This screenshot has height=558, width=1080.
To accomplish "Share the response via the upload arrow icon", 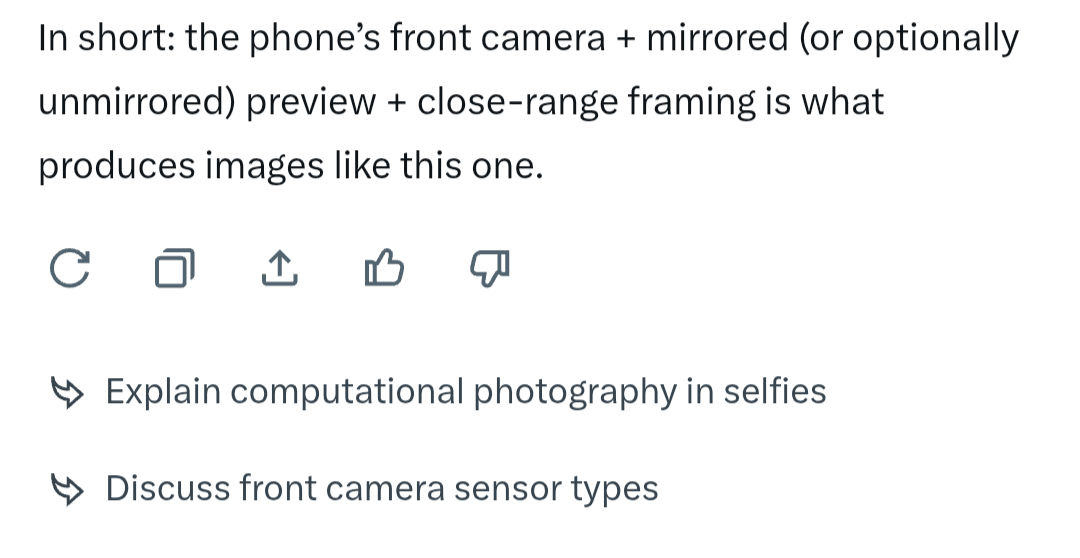I will pyautogui.click(x=280, y=268).
